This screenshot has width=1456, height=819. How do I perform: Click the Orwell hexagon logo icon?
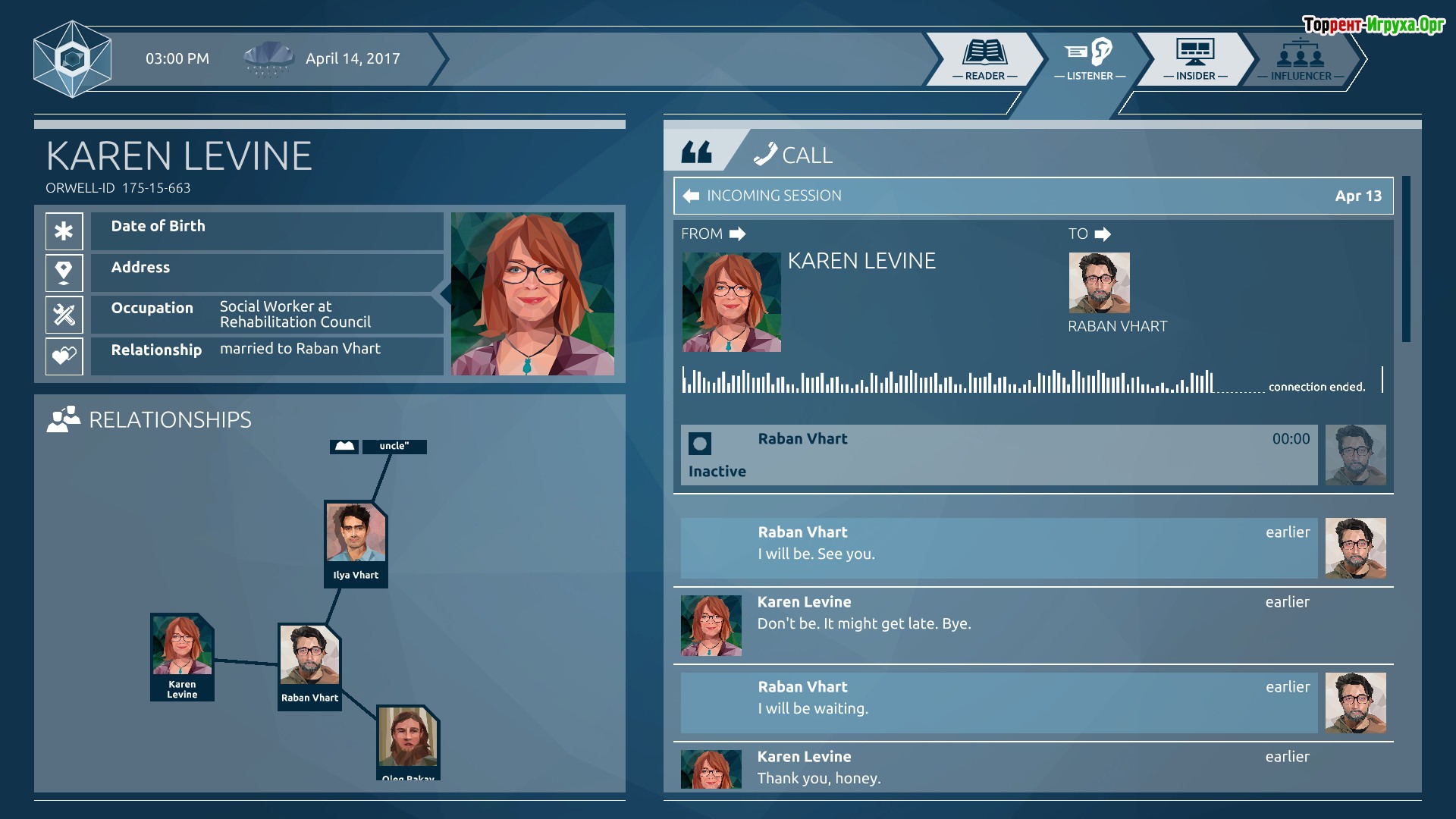coord(73,59)
